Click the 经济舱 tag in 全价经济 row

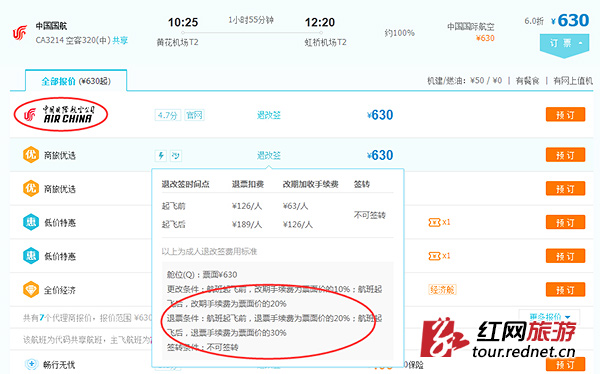[442, 290]
